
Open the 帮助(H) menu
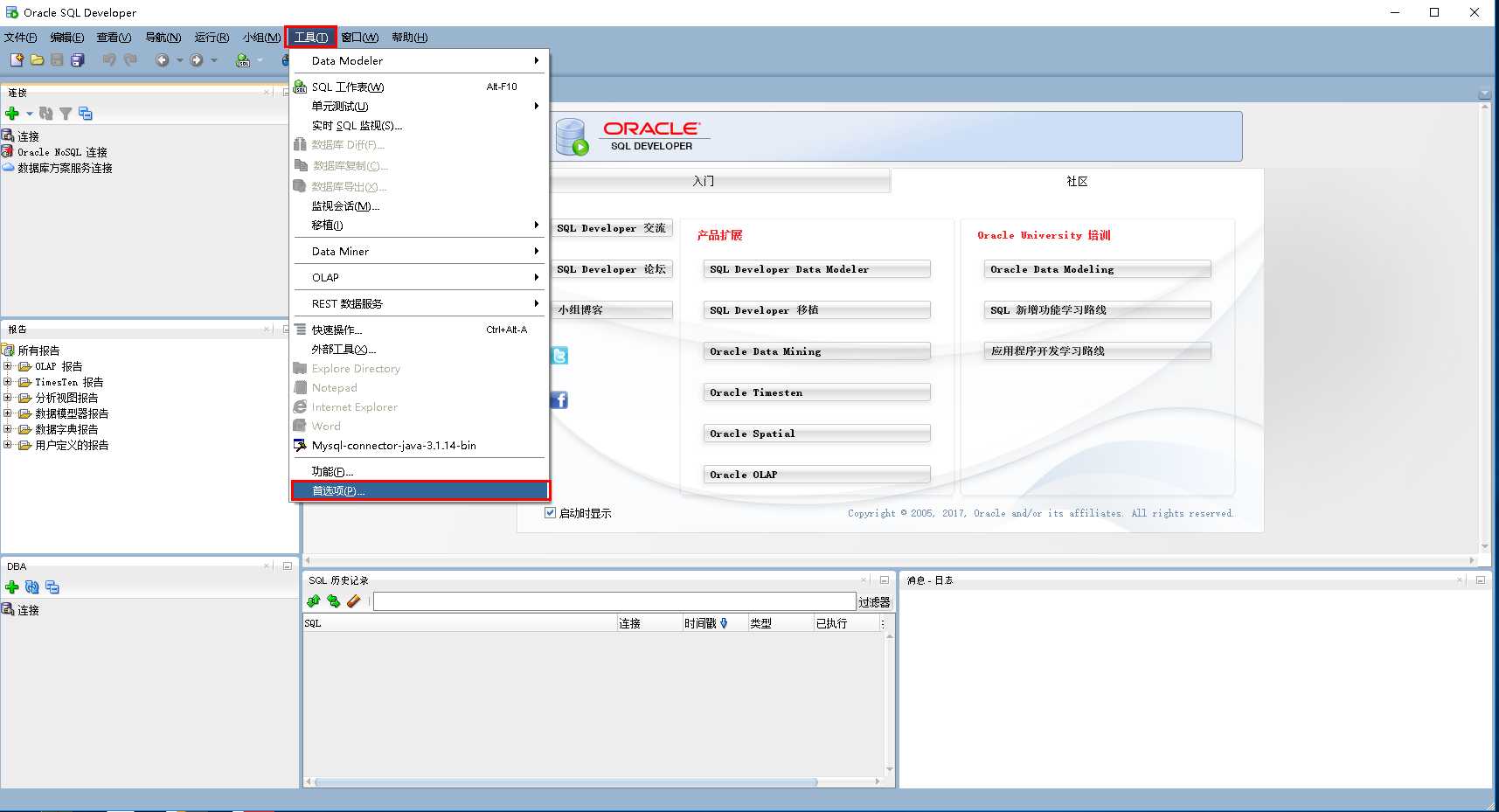(x=409, y=37)
